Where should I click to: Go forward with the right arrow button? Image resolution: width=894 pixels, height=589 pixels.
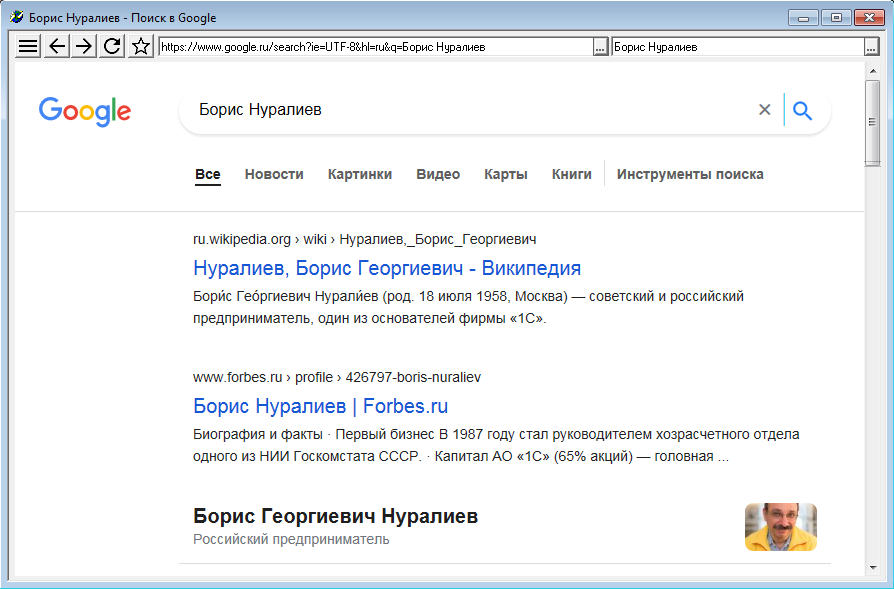84,46
